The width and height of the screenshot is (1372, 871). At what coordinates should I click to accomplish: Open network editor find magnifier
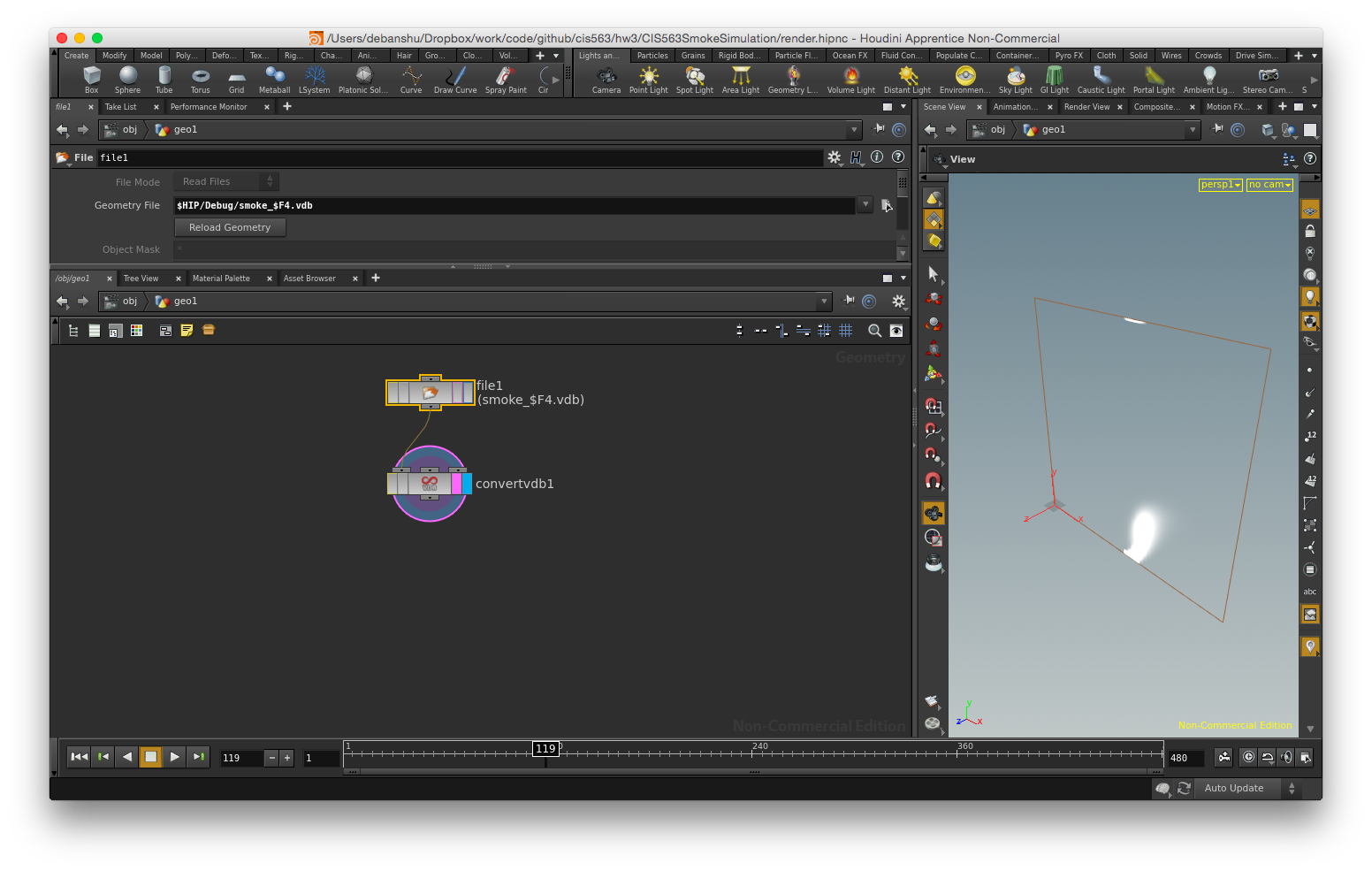pos(874,331)
